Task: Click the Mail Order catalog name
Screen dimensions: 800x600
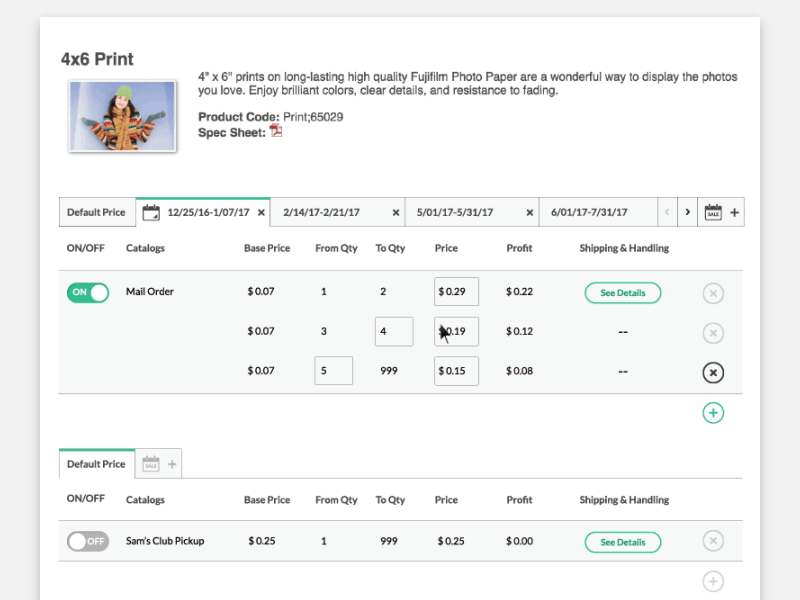Action: (x=149, y=291)
